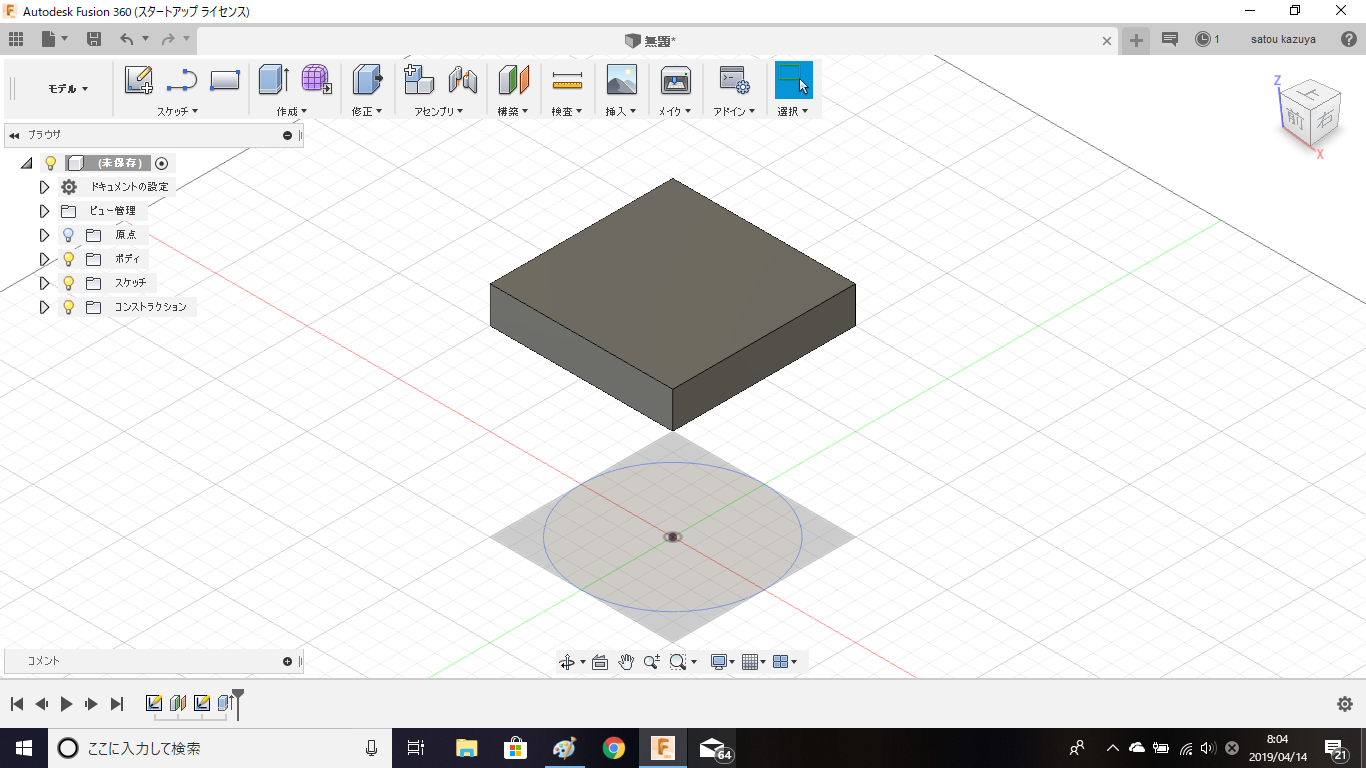
Task: Click the Zoom magnifier tool
Action: (652, 661)
